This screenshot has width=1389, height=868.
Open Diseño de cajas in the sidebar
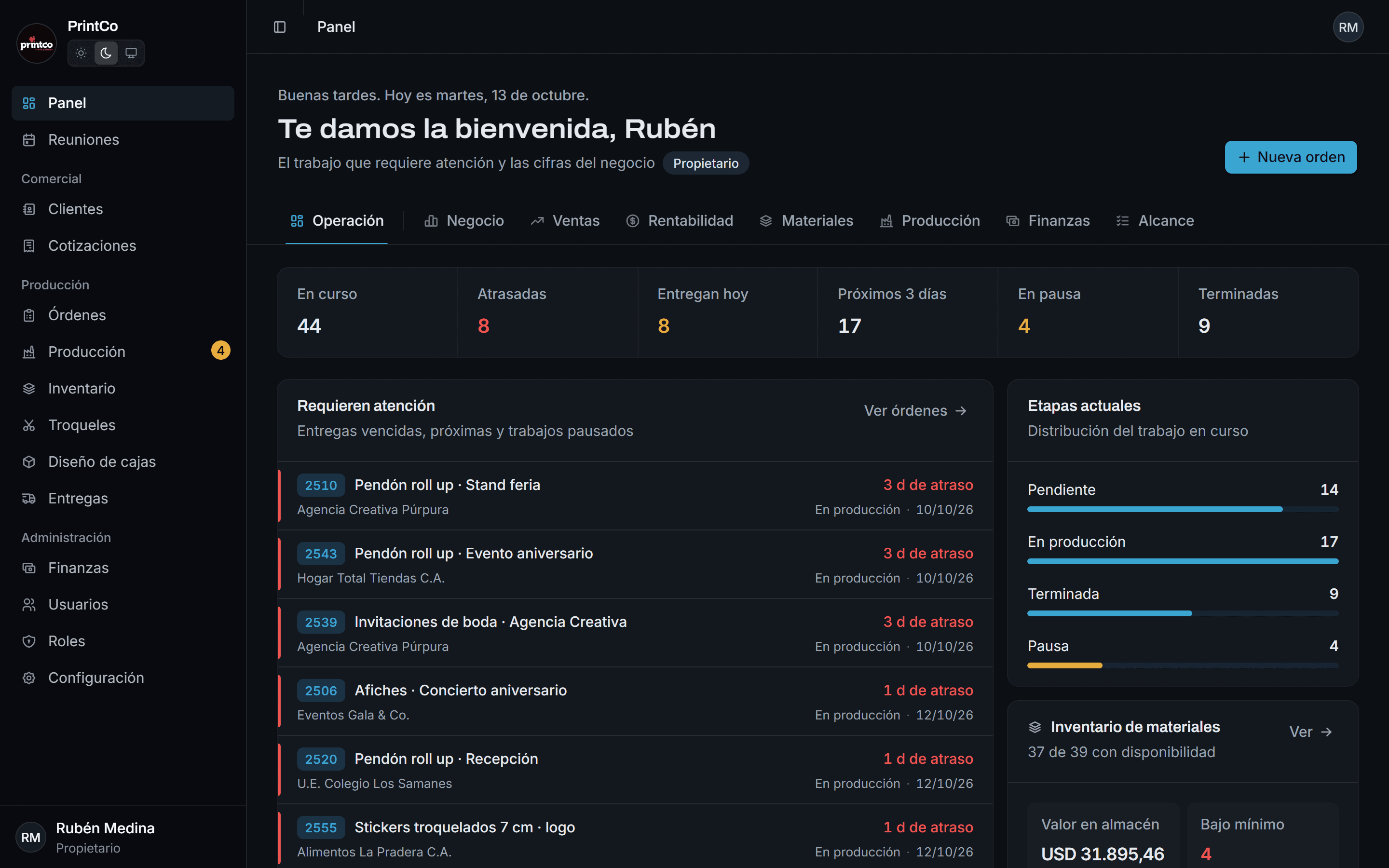pos(123,461)
